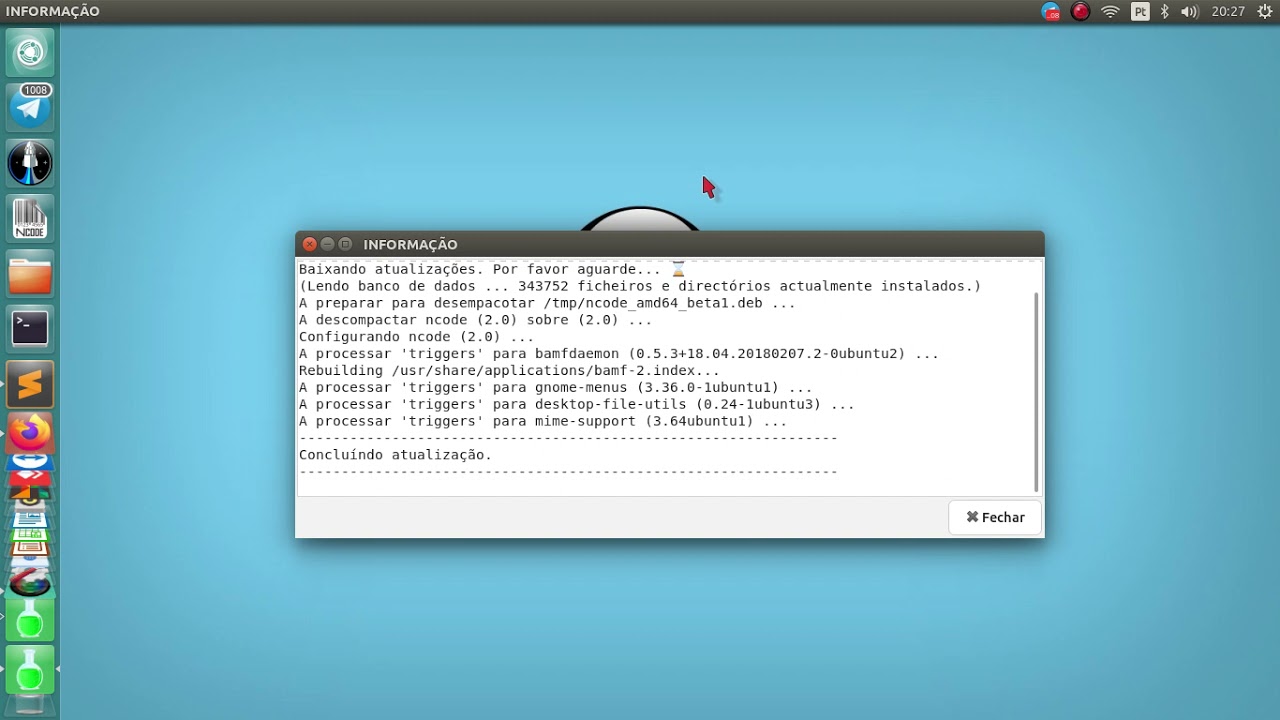Click the line mentioning bamfdaemon
This screenshot has width=1280, height=720.
pos(619,354)
